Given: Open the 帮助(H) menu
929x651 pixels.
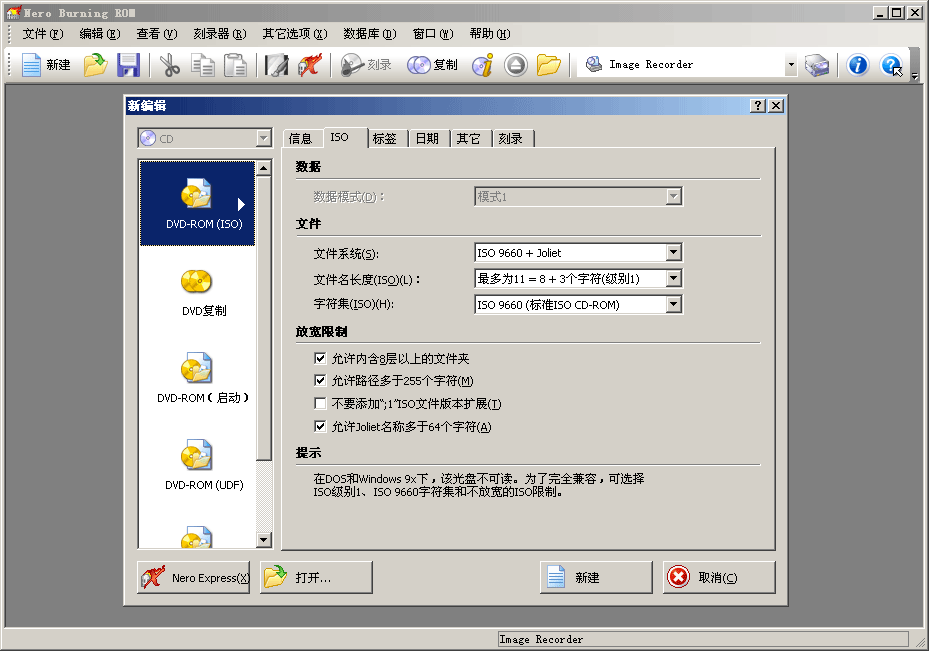Looking at the screenshot, I should coord(490,34).
